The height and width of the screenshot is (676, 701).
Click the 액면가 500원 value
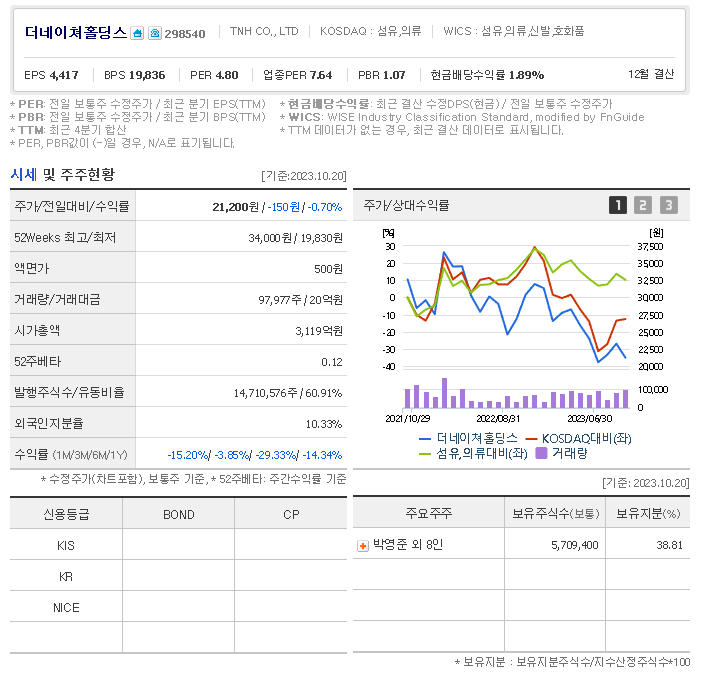point(328,269)
